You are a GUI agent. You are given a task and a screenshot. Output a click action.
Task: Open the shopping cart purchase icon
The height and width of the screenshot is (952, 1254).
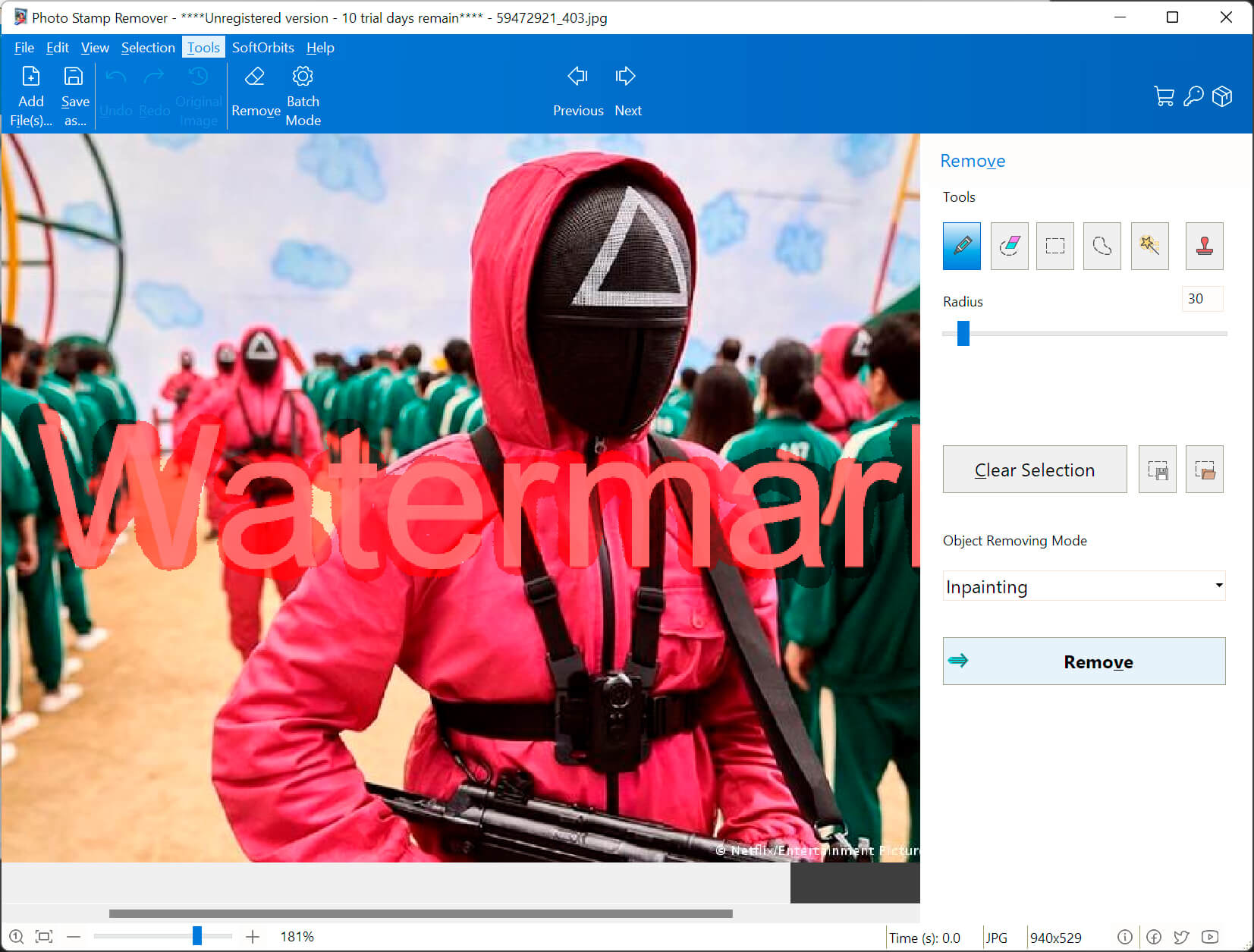1164,96
